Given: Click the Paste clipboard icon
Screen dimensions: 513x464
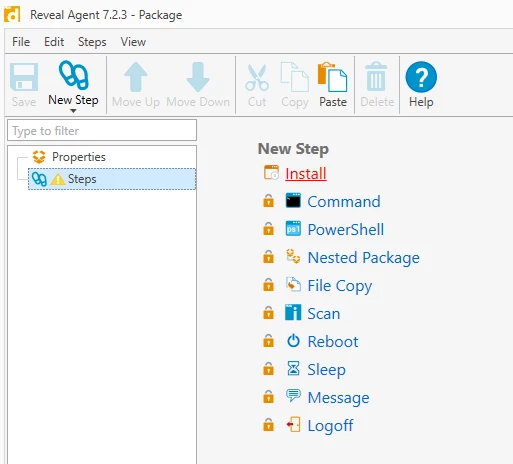Looking at the screenshot, I should [x=333, y=77].
